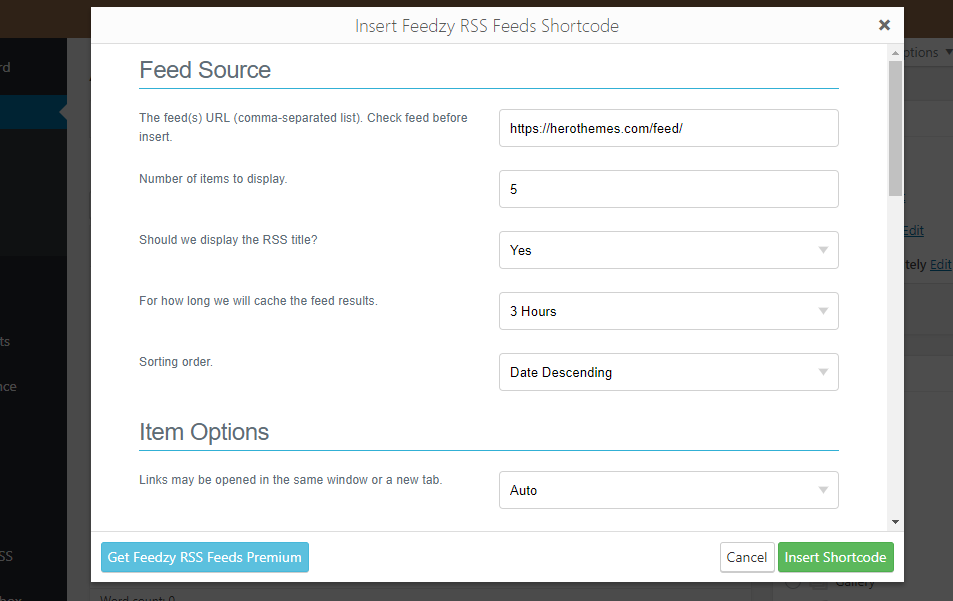Screen dimensions: 953x601
Task: Click the scrollbar down-arrow icon inside the modal
Action: (893, 519)
